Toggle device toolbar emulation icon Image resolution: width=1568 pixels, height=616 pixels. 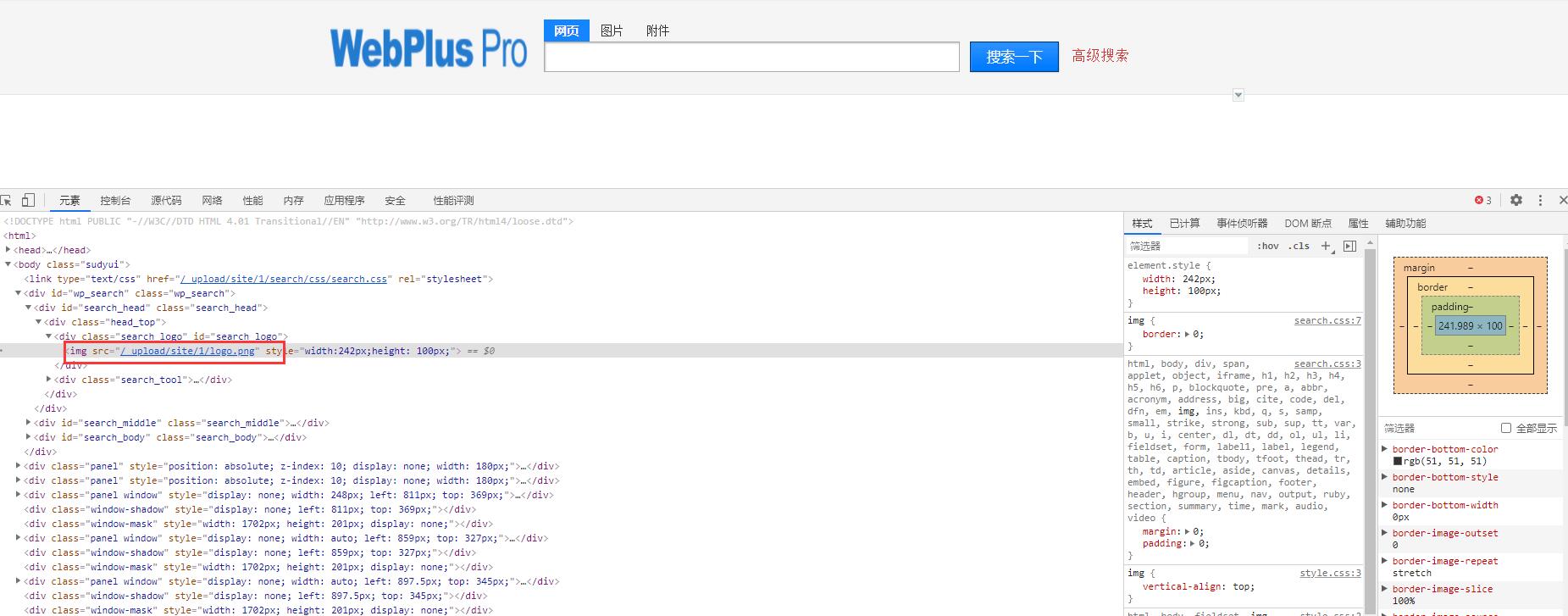(28, 201)
